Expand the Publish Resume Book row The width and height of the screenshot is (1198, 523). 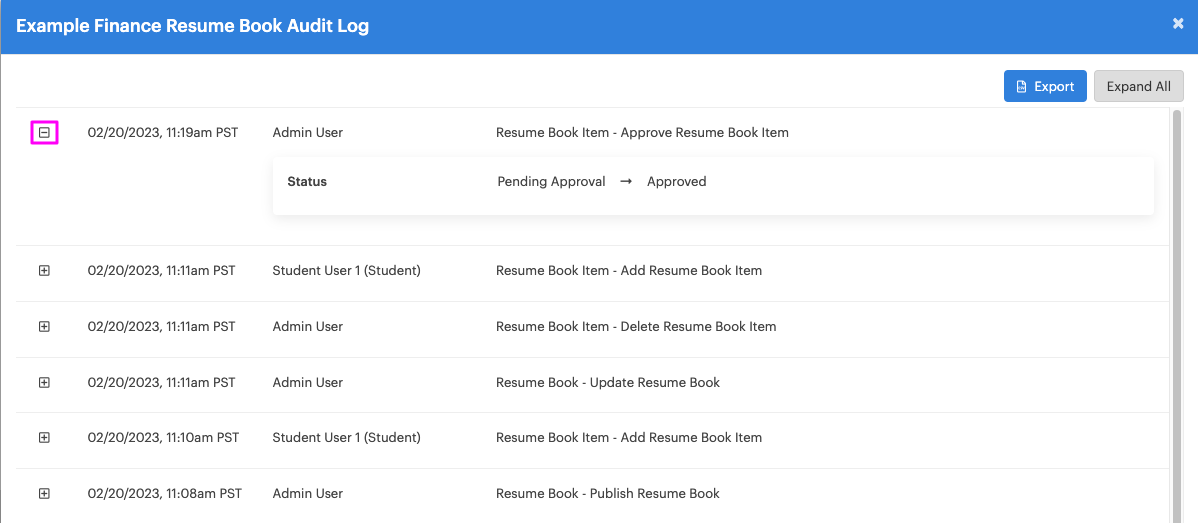44,494
